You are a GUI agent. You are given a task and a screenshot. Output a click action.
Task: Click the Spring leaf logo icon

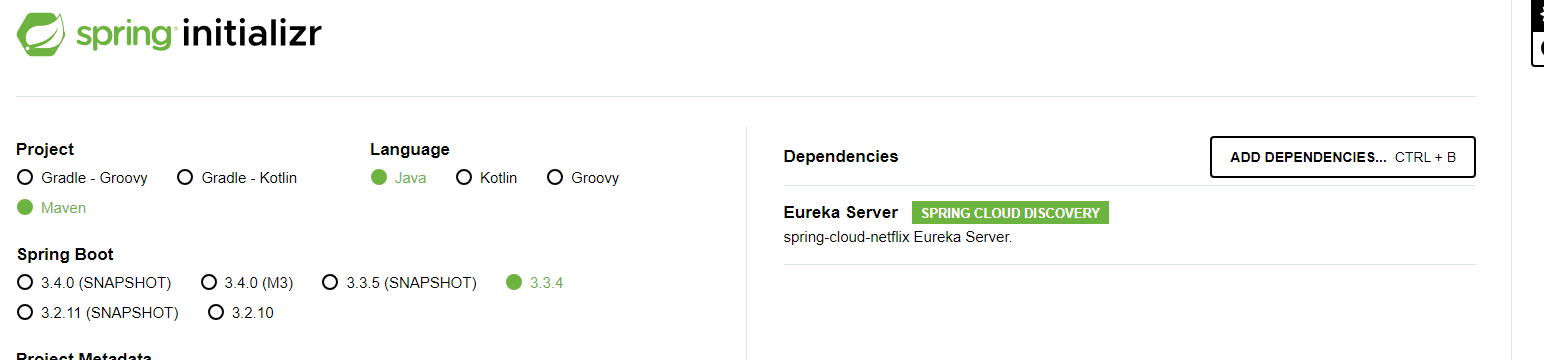tap(42, 34)
